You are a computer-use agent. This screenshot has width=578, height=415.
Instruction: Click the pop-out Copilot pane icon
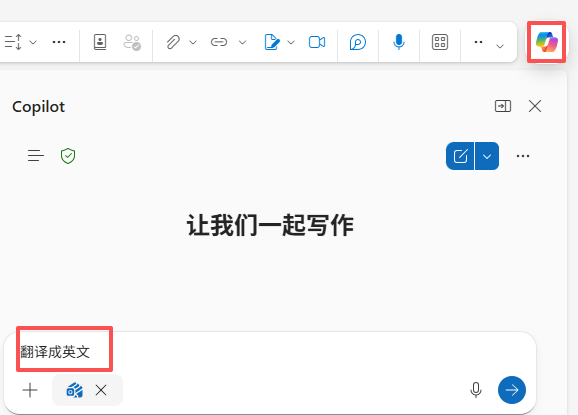pos(503,106)
